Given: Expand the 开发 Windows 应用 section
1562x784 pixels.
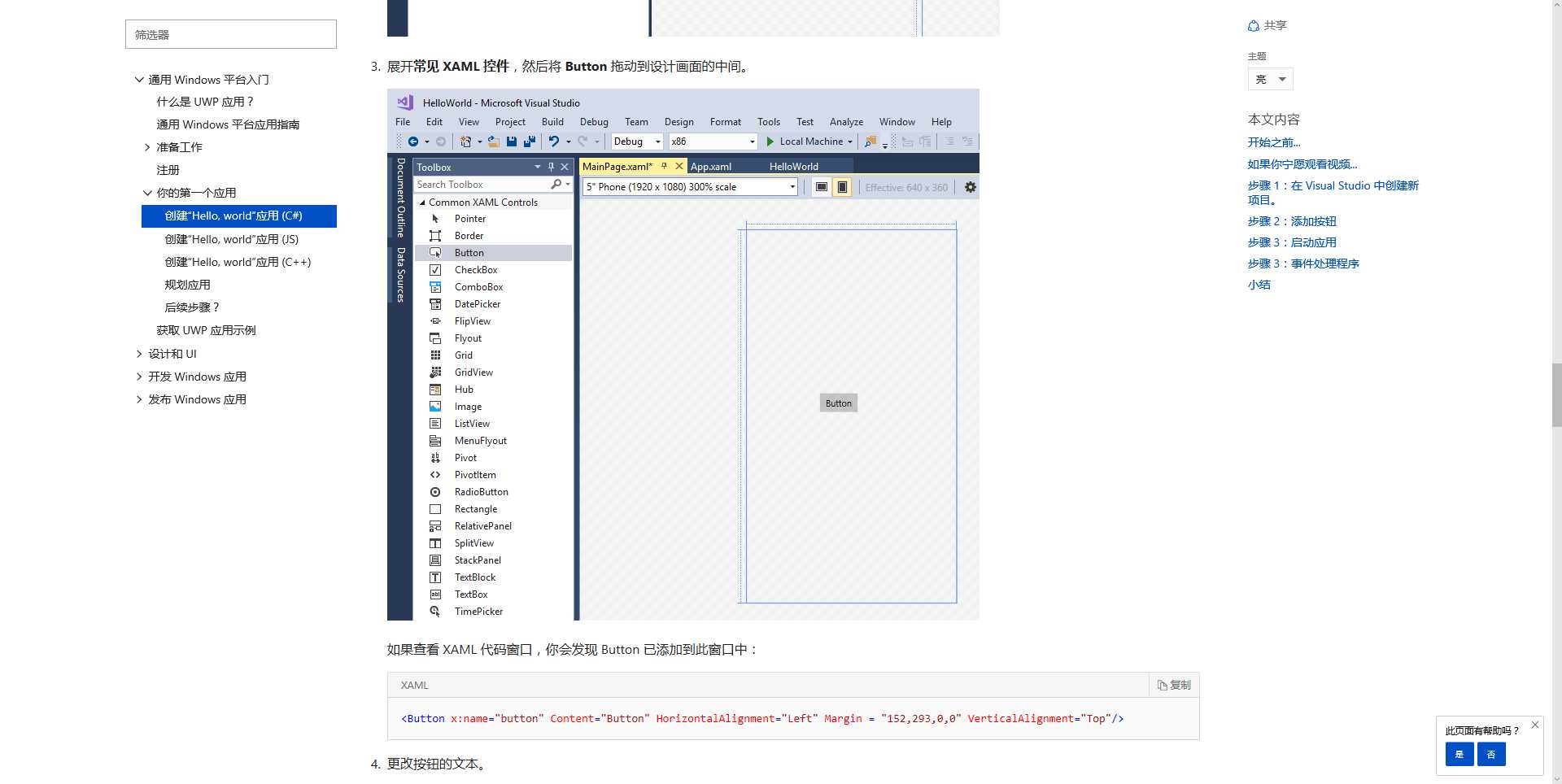Looking at the screenshot, I should point(139,377).
